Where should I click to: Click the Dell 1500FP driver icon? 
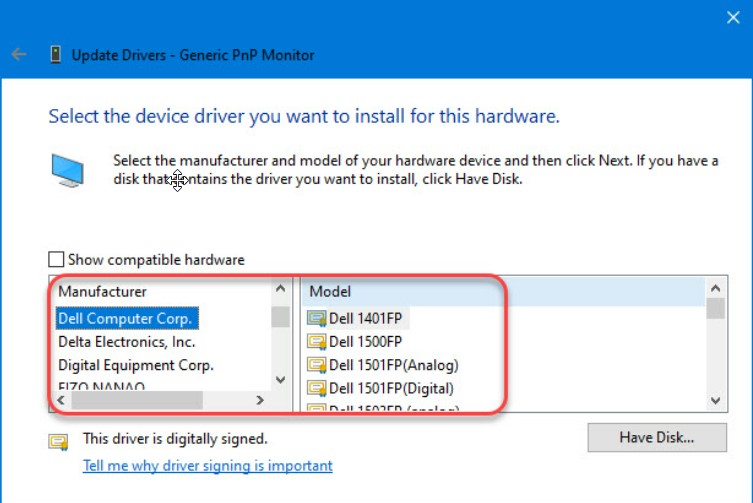tap(317, 342)
